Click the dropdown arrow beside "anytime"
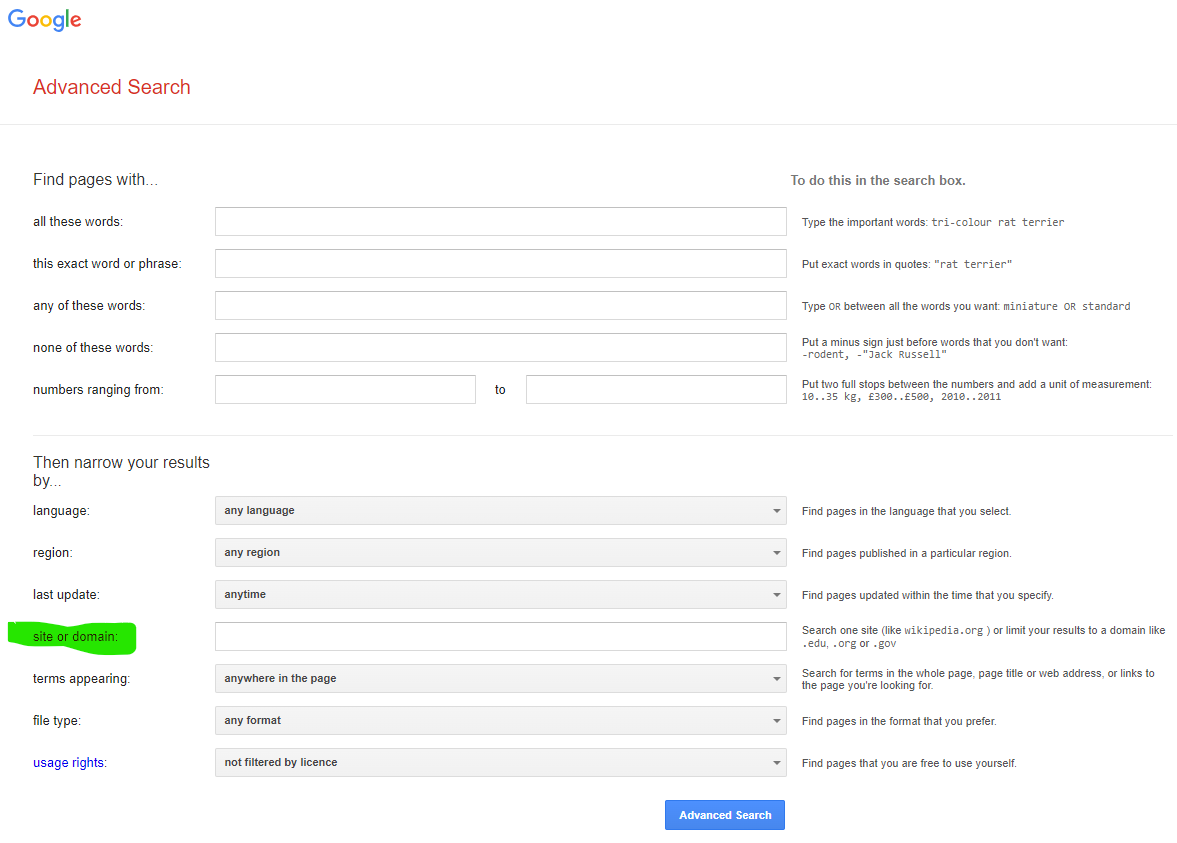 click(x=777, y=594)
